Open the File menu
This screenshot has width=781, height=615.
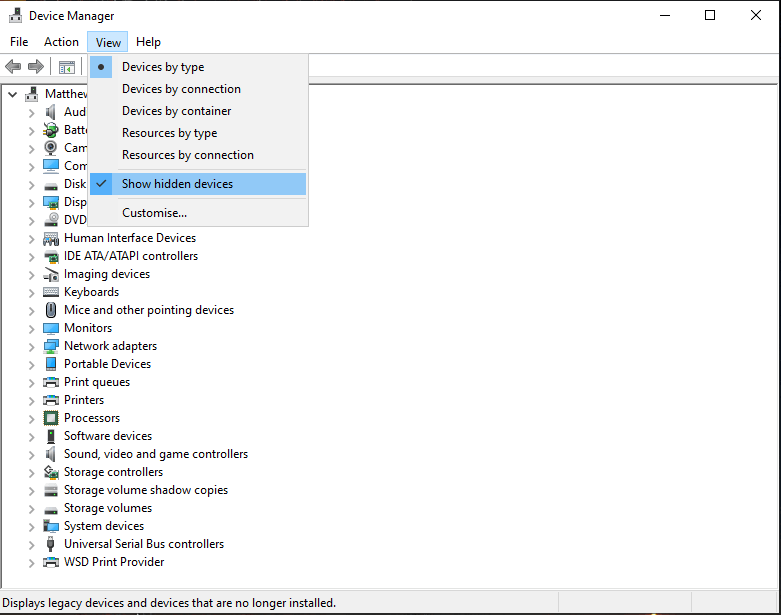tap(19, 42)
